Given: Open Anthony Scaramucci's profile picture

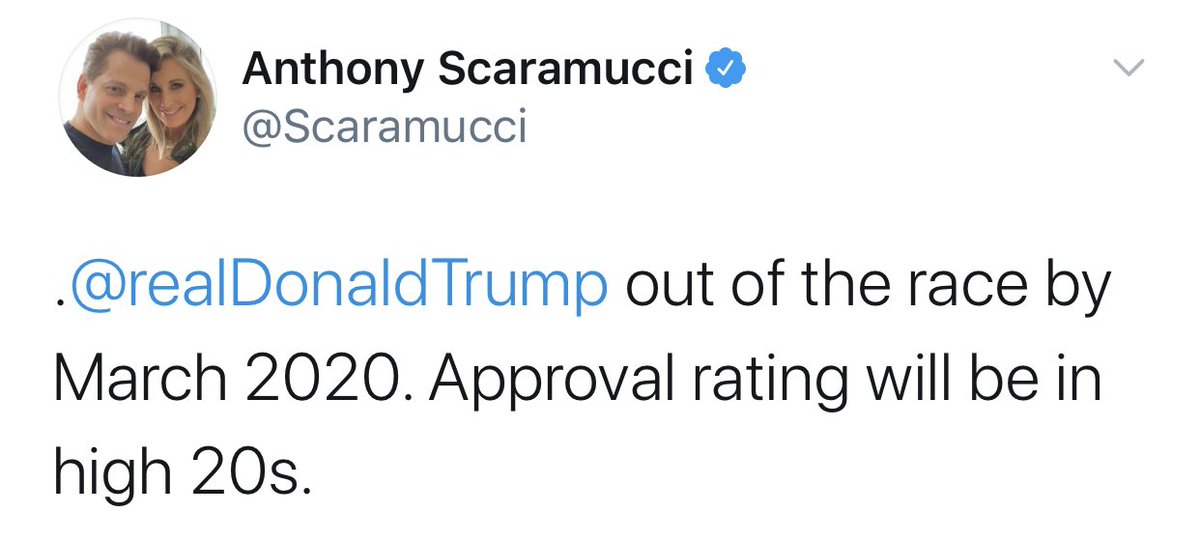Looking at the screenshot, I should pyautogui.click(x=139, y=99).
